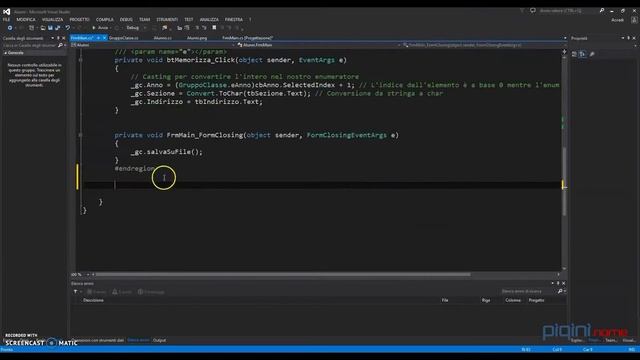Click the Open File folder icon
This screenshot has width=640, height=360.
click(43, 28)
